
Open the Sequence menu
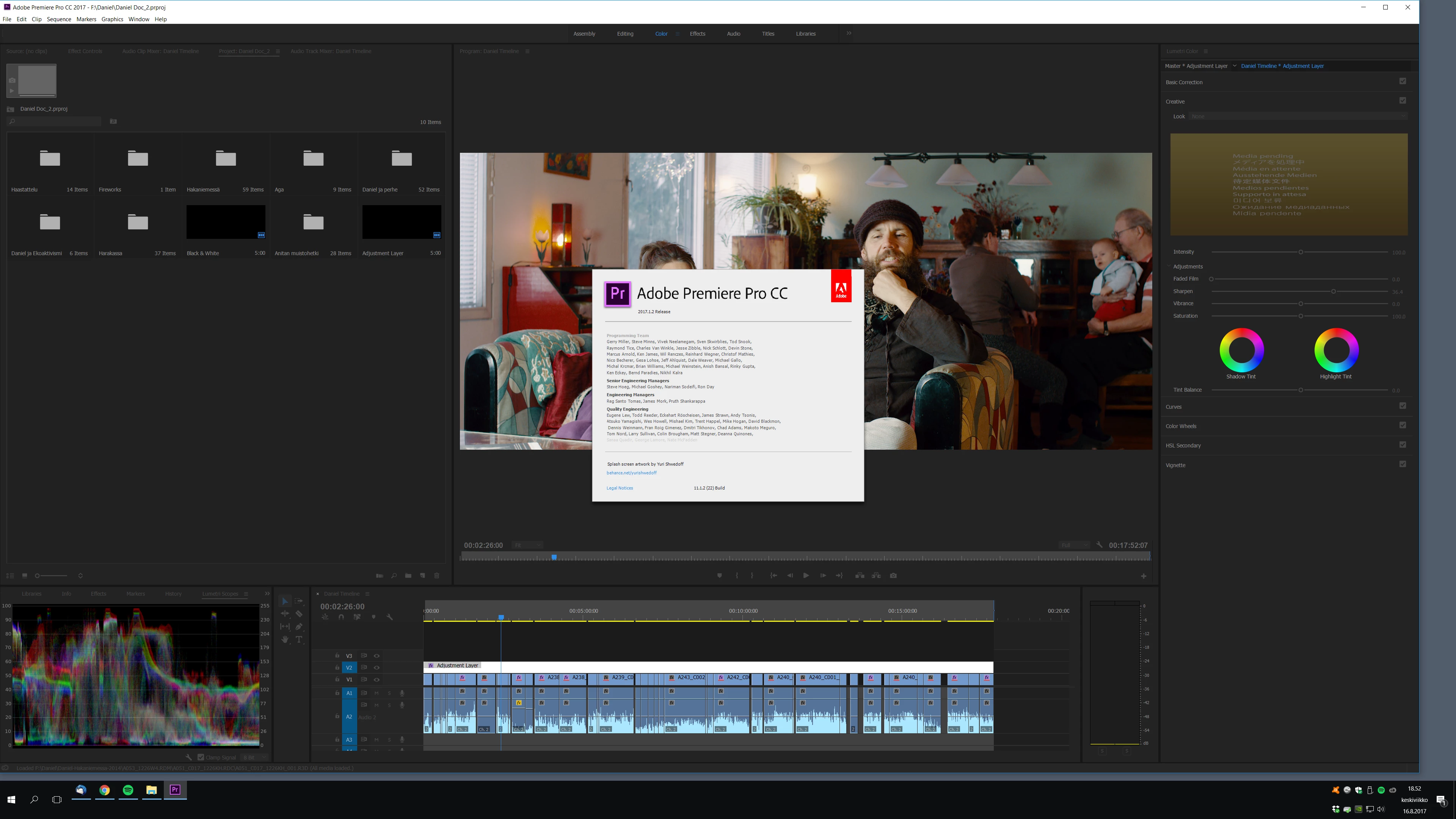point(59,19)
